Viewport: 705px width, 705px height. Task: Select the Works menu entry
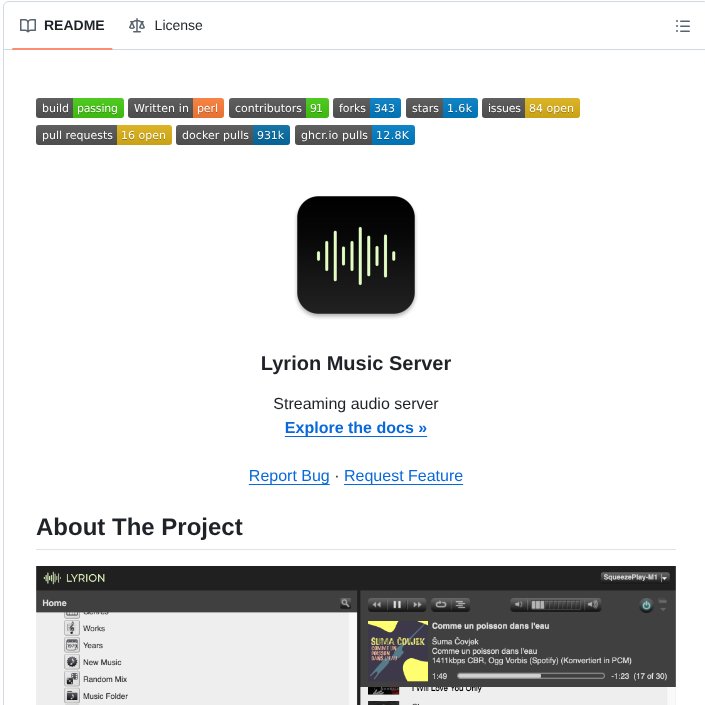coord(94,628)
